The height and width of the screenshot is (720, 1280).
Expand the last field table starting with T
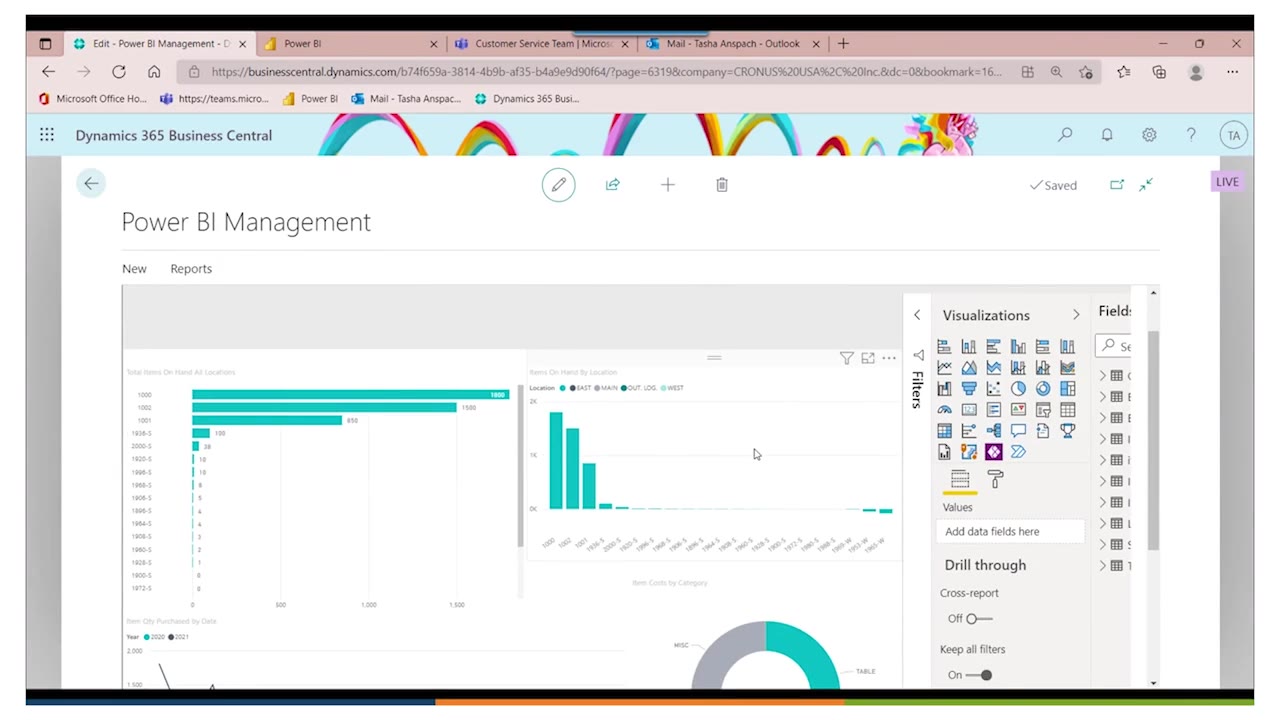pos(1103,566)
